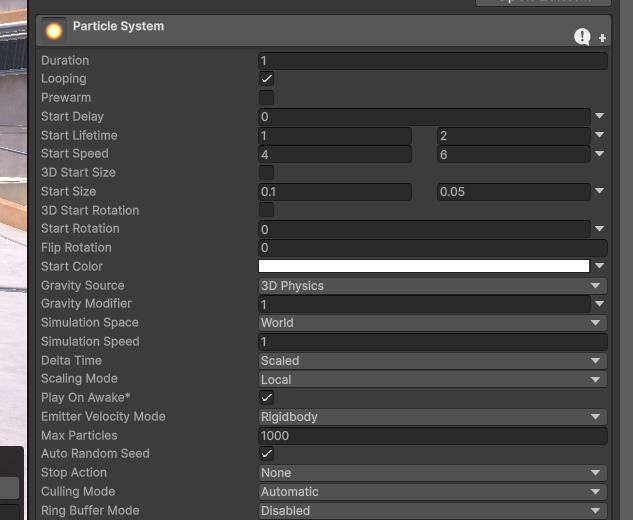Open the Start Delay curve mode arrow
The image size is (633, 520).
(599, 117)
